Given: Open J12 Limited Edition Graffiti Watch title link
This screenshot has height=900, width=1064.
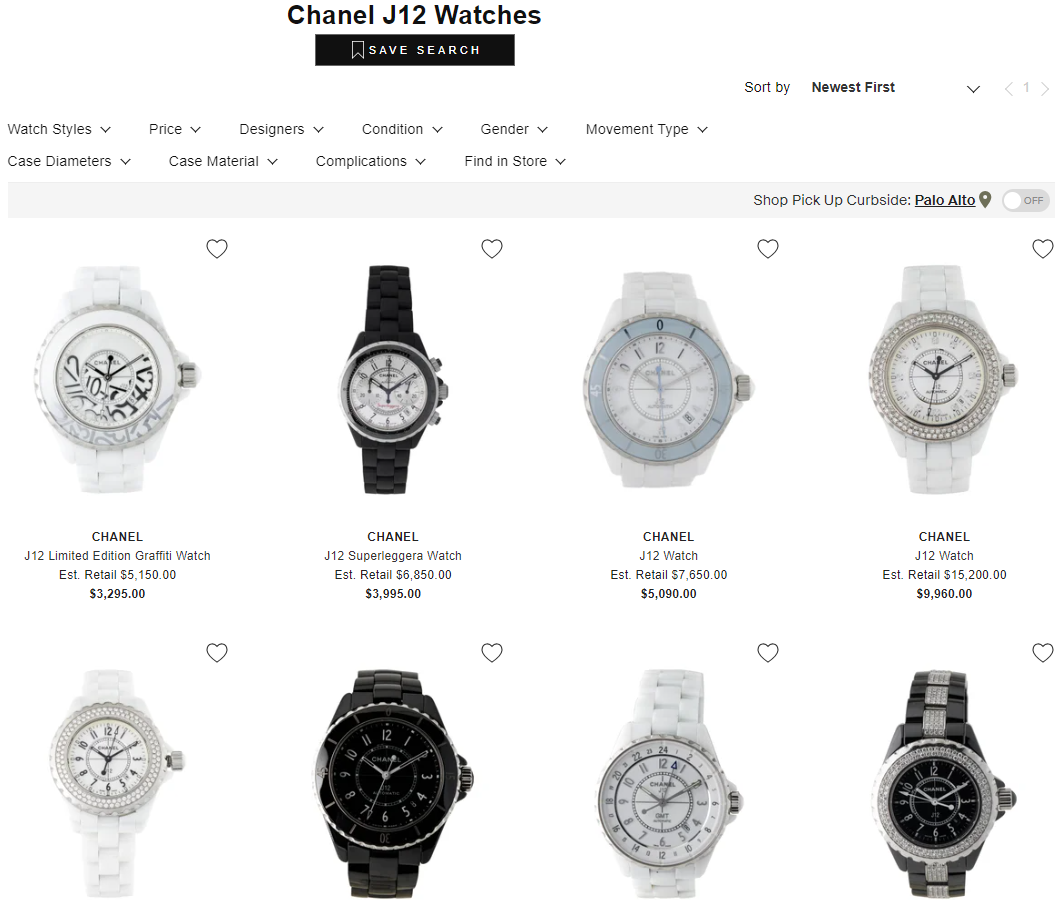Looking at the screenshot, I should pyautogui.click(x=117, y=556).
